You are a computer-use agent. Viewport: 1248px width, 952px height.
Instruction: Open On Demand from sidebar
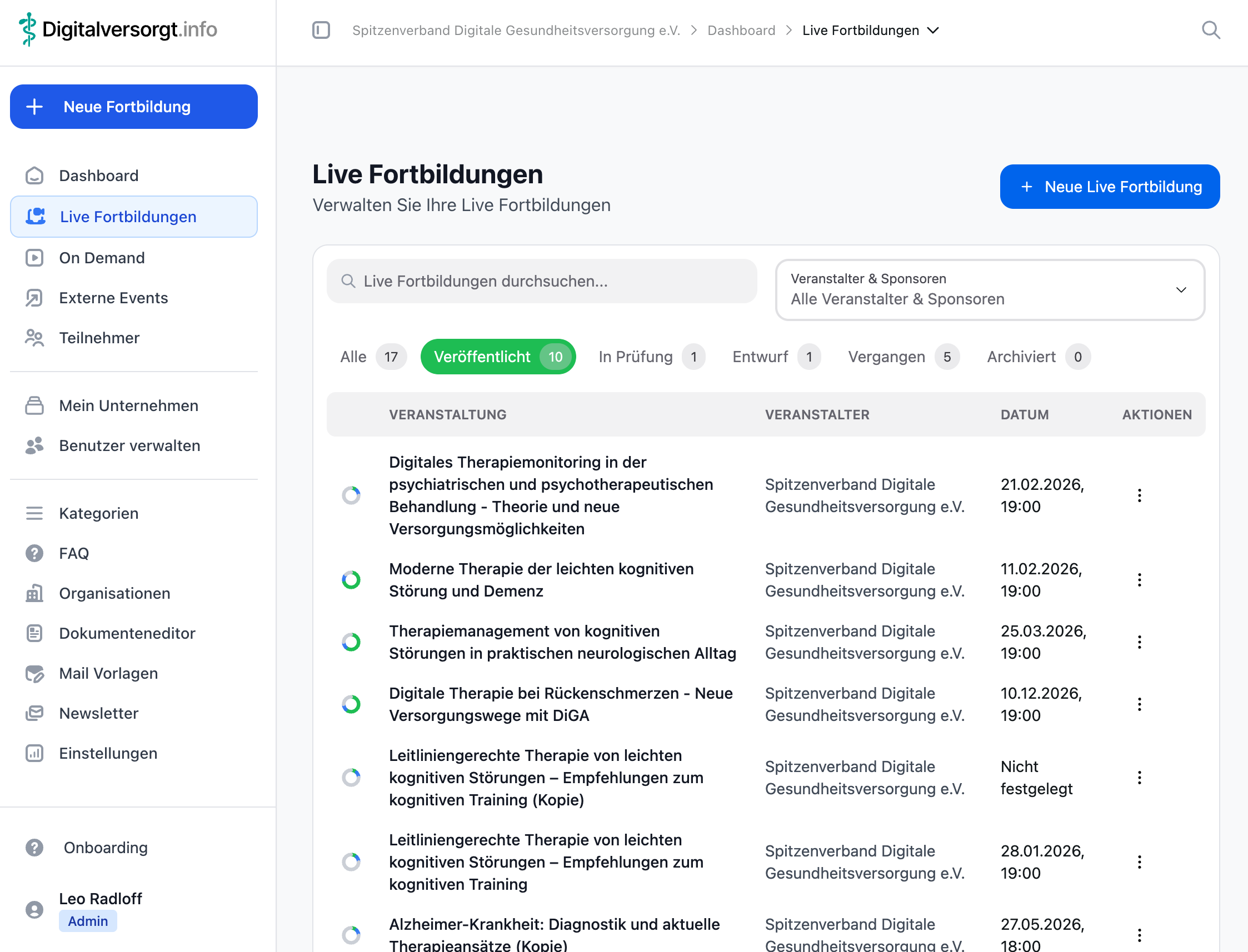tap(102, 258)
